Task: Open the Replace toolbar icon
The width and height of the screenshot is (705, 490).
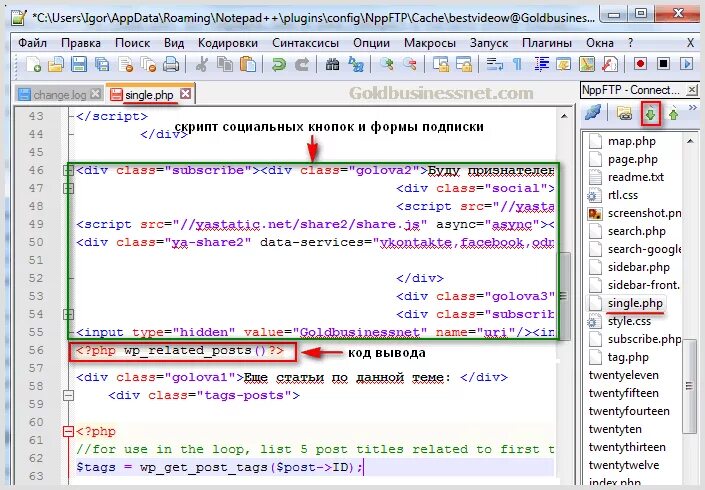Action: coord(356,64)
